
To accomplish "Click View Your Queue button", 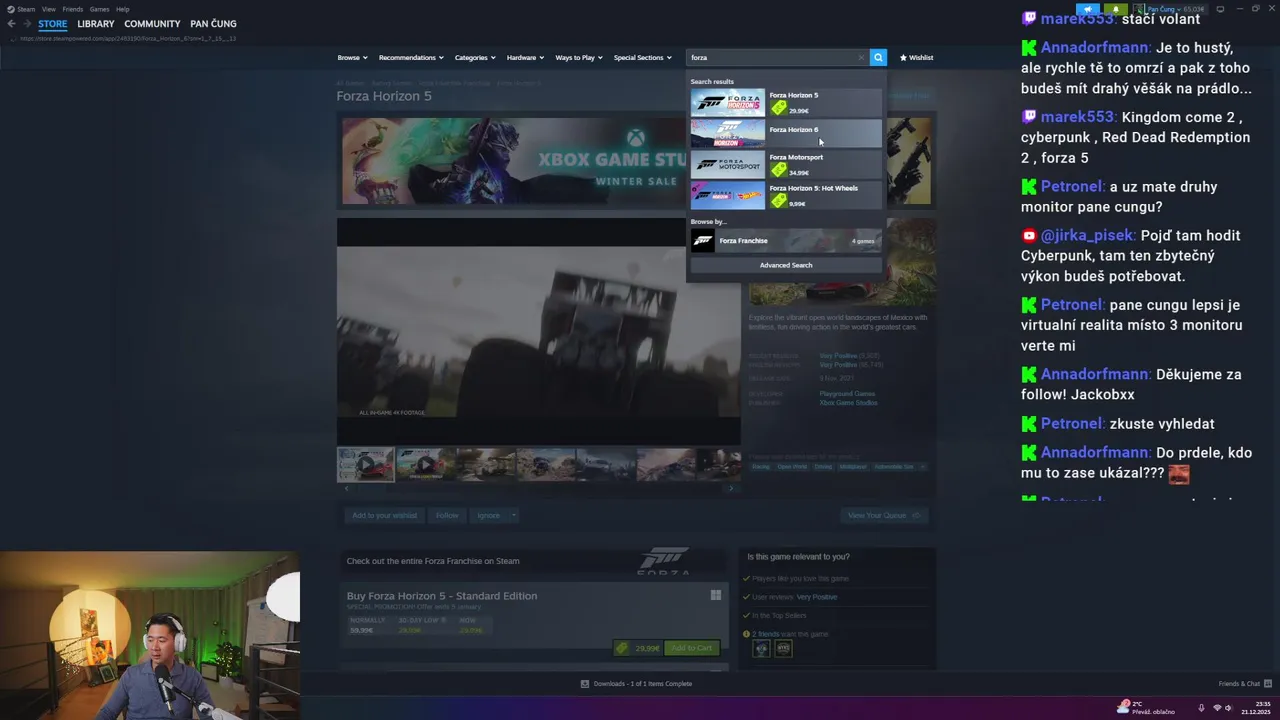I will (x=884, y=515).
